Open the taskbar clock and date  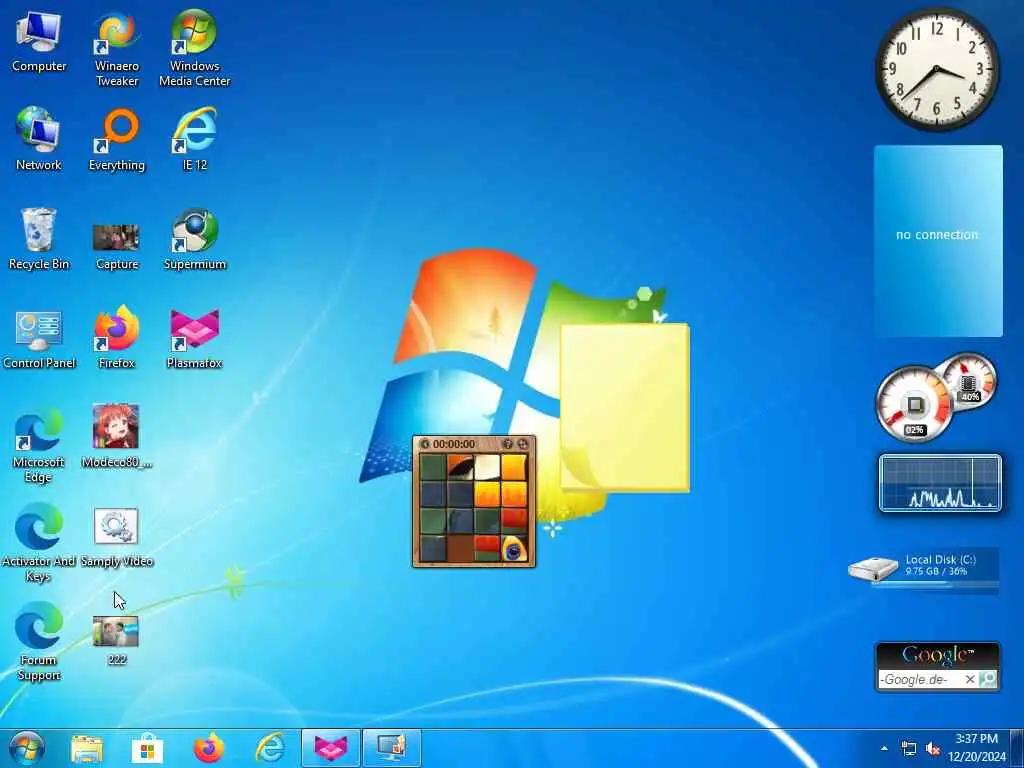(977, 748)
